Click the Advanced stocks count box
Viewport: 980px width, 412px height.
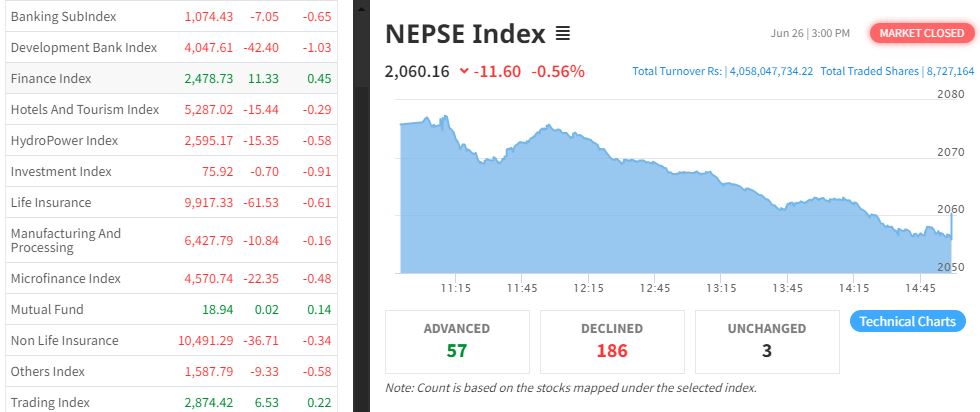pos(456,340)
